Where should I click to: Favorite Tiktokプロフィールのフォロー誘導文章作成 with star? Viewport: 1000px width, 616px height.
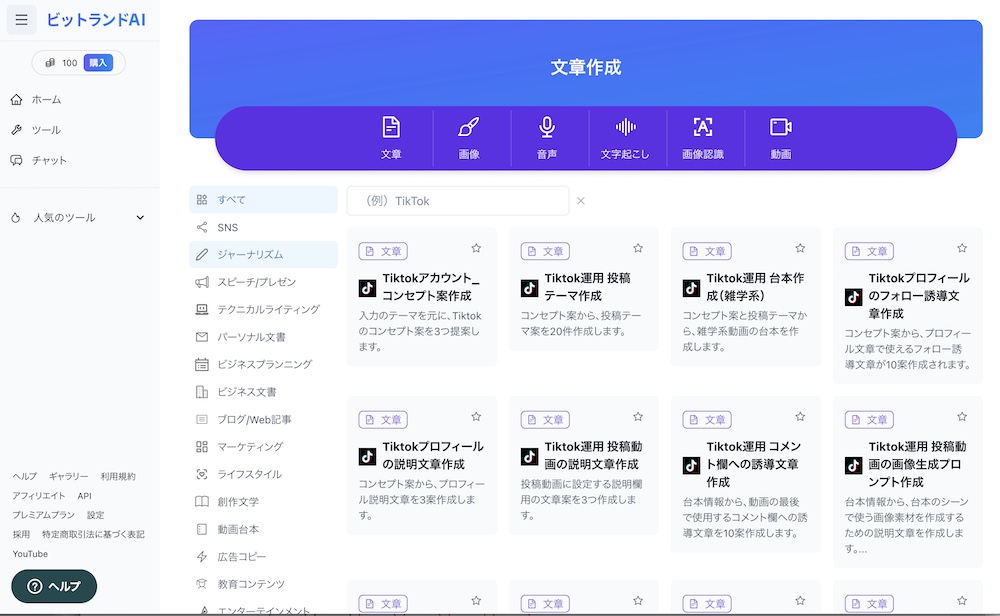[x=962, y=248]
